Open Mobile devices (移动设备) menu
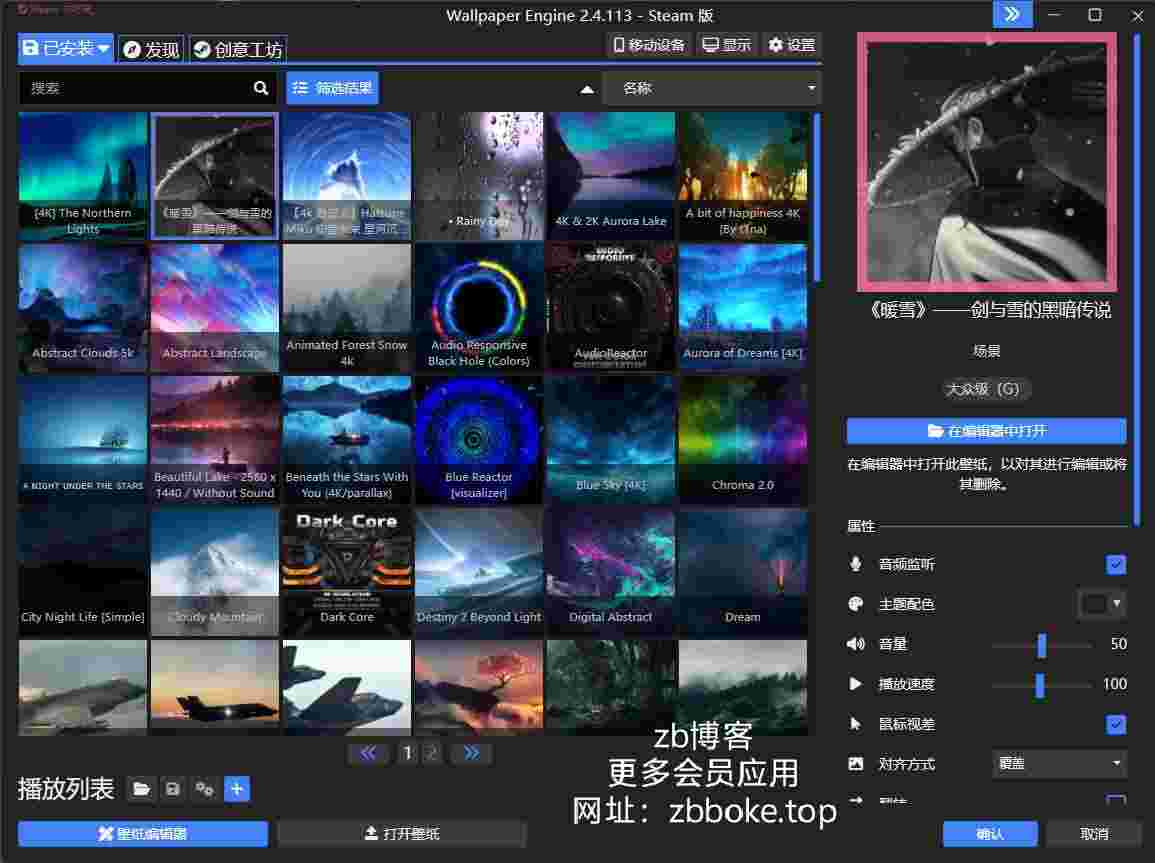The width and height of the screenshot is (1155, 863). 649,46
